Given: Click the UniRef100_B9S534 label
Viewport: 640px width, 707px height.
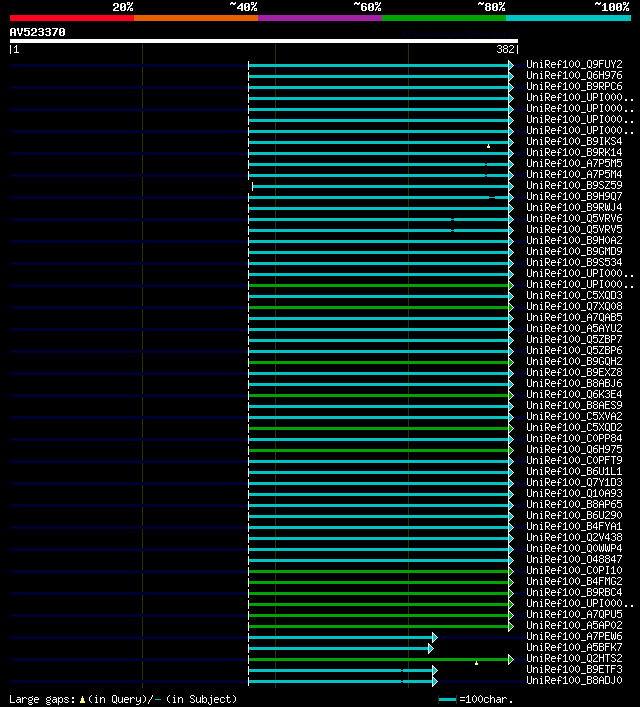Looking at the screenshot, I should pos(574,262).
